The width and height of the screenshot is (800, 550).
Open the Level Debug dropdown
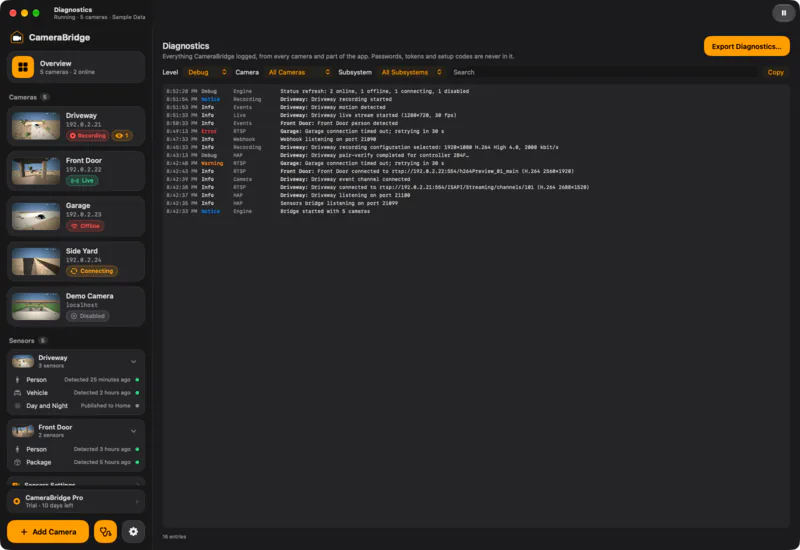pos(207,72)
